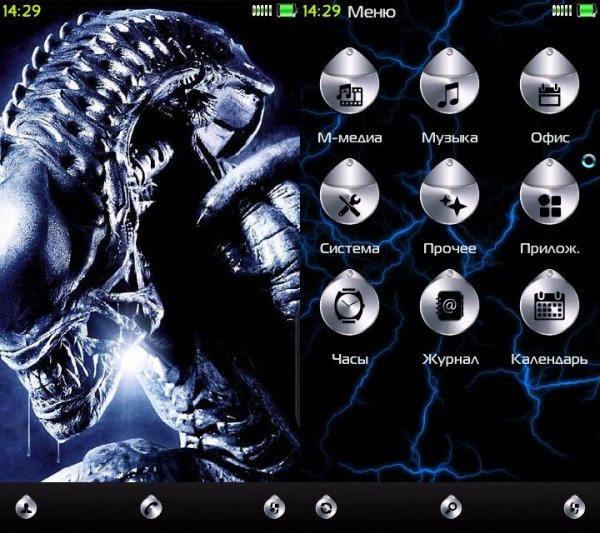
Task: Open the Система tools icon
Action: [x=349, y=192]
